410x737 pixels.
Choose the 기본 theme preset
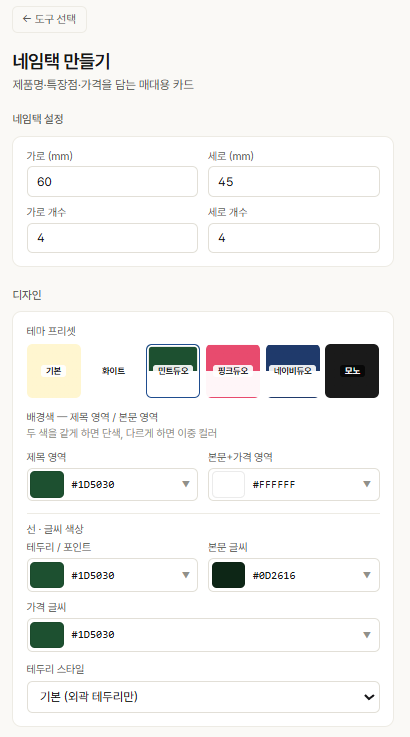click(54, 371)
